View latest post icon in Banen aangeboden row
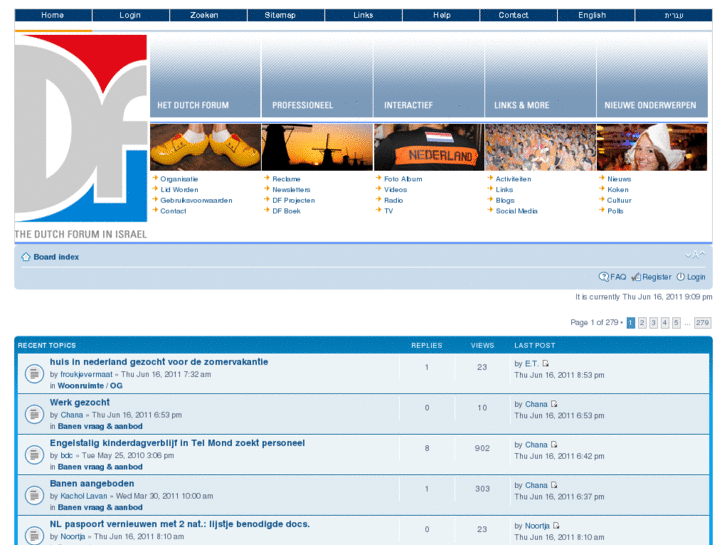The width and height of the screenshot is (727, 545). 554,485
